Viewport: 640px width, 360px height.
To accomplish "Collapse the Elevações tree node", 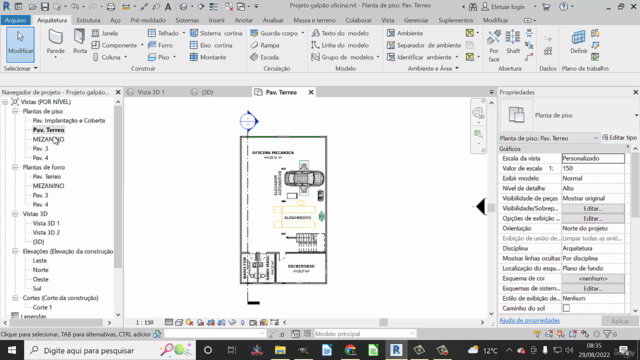I will [x=15, y=251].
